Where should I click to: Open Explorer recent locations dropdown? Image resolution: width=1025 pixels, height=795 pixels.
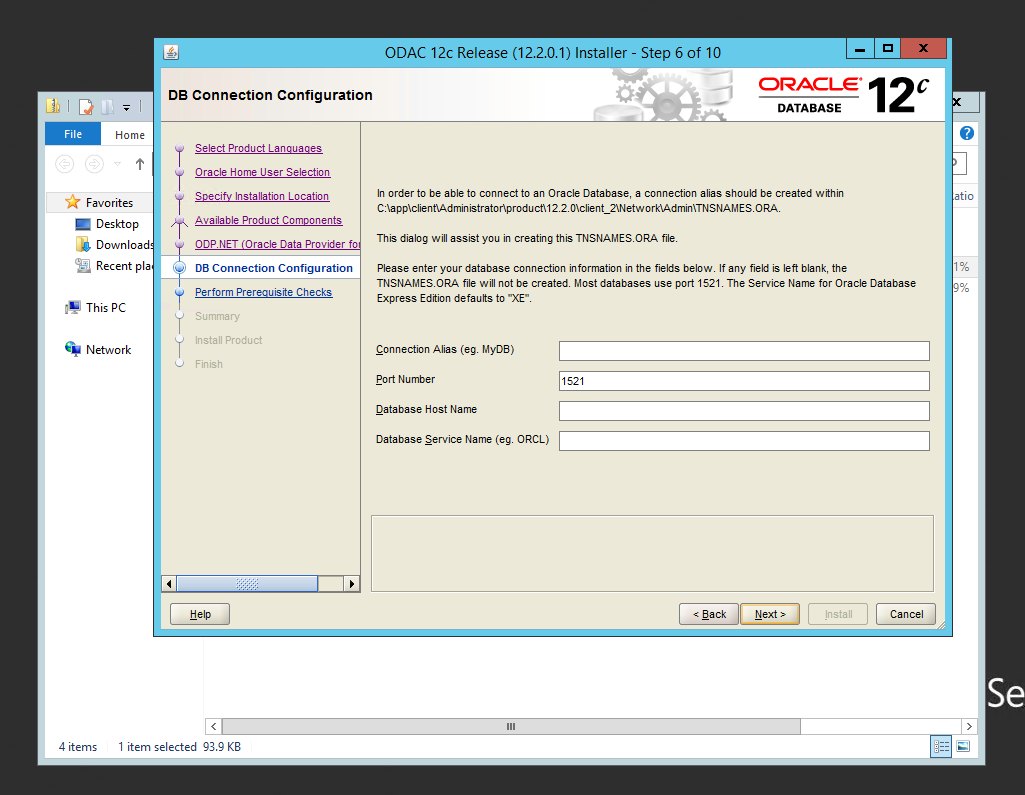pos(118,163)
